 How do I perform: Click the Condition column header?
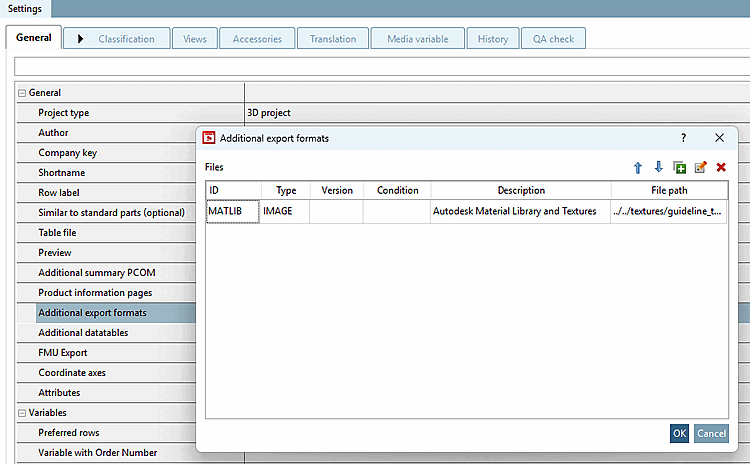pyautogui.click(x=397, y=190)
